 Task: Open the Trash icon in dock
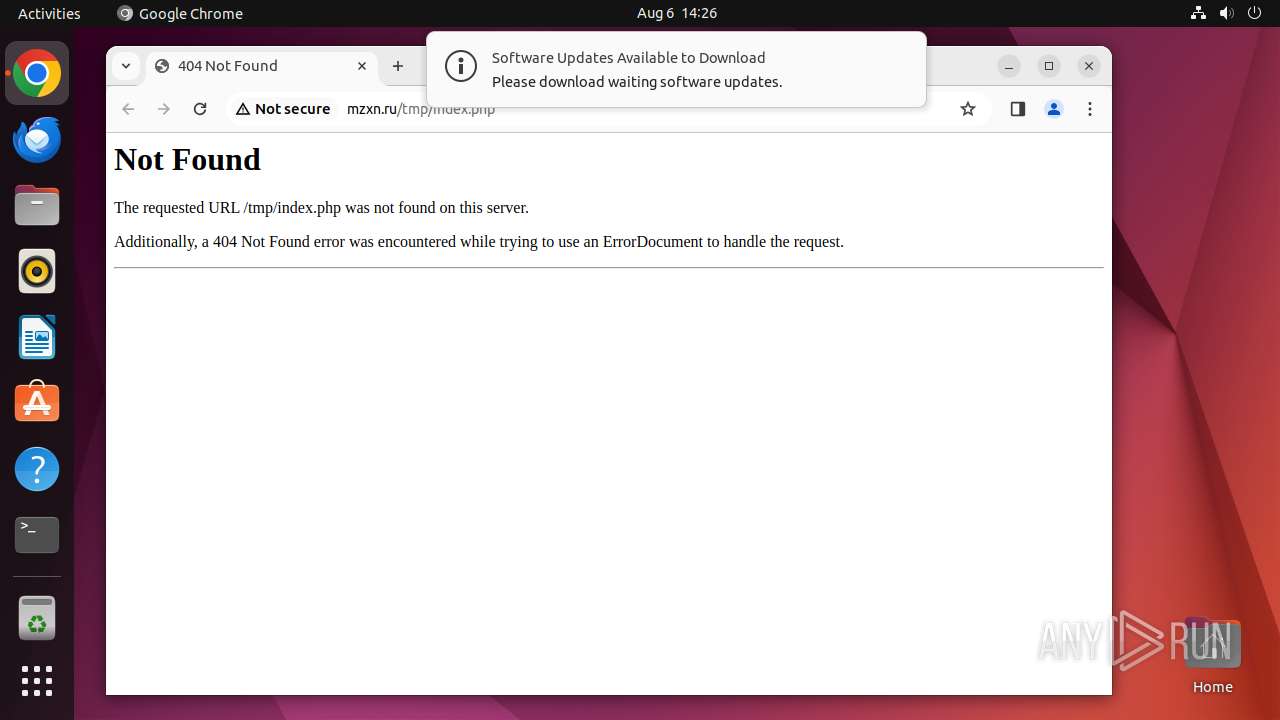click(37, 619)
